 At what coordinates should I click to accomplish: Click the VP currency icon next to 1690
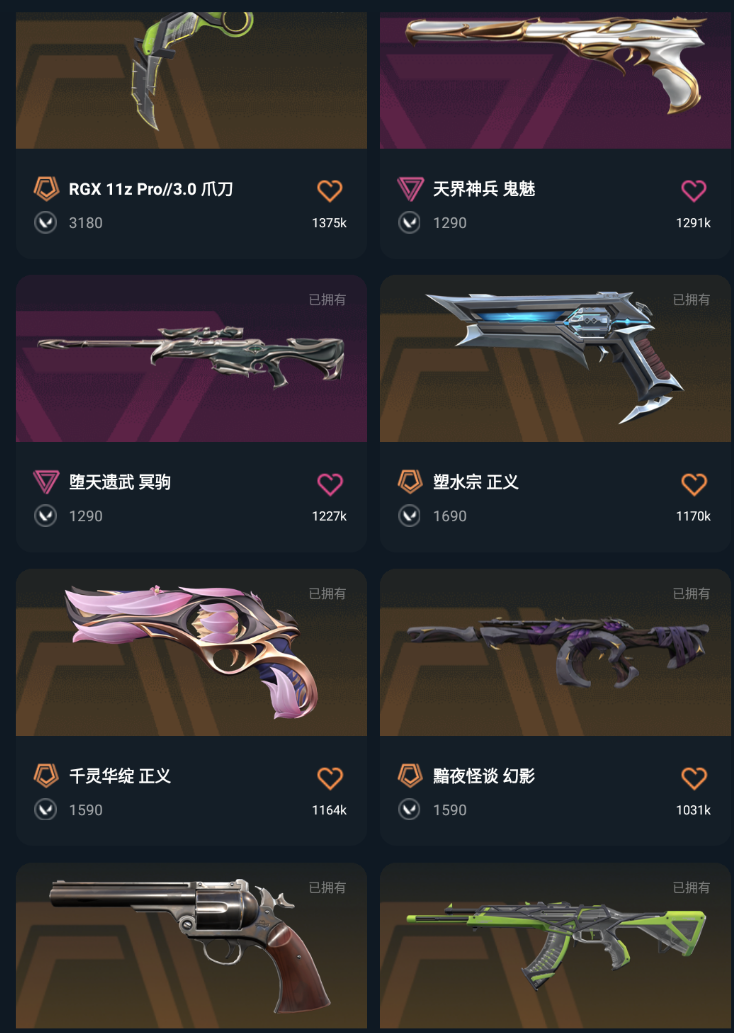coord(409,516)
